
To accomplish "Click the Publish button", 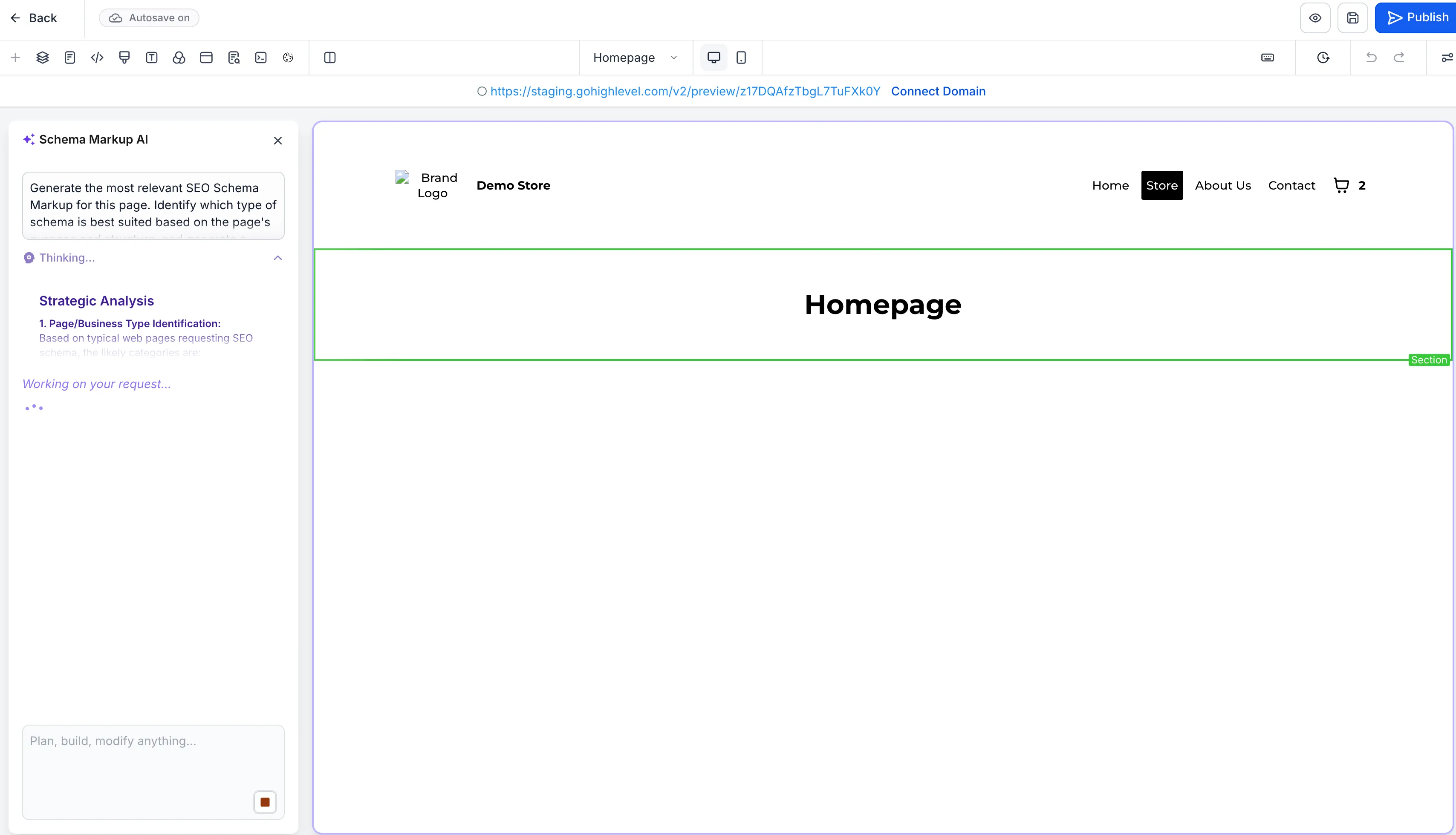I will pyautogui.click(x=1416, y=17).
